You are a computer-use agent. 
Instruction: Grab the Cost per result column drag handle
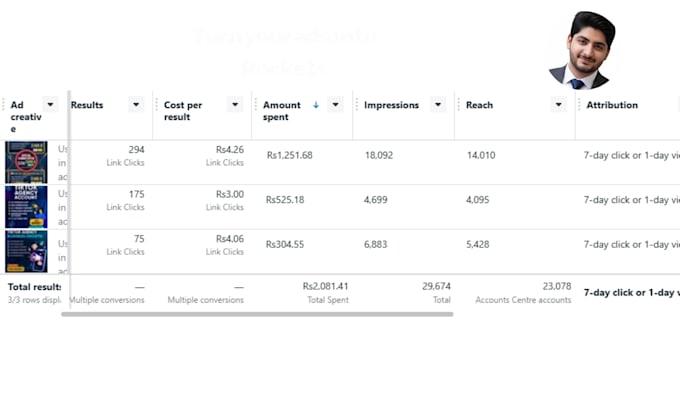[157, 105]
